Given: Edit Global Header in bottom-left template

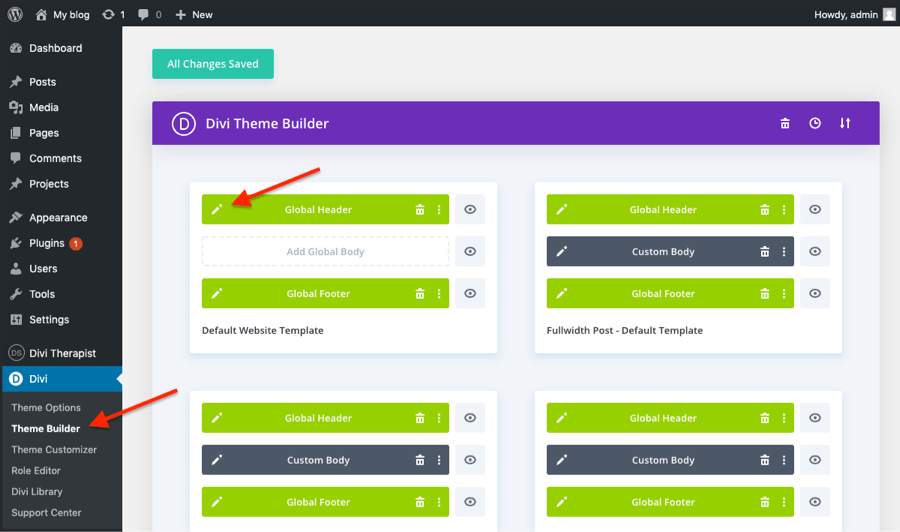Looking at the screenshot, I should pyautogui.click(x=216, y=418).
